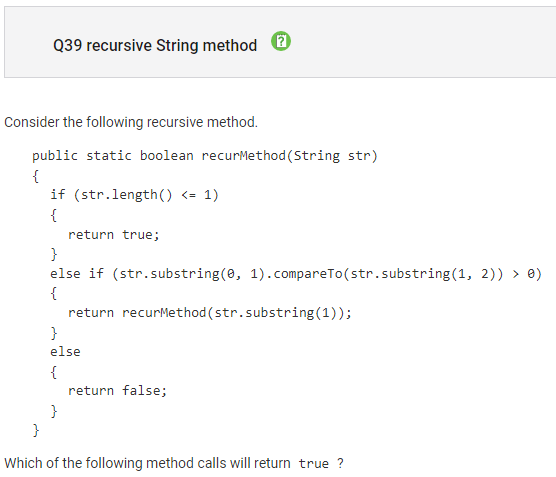The width and height of the screenshot is (556, 477).
Task: Click the monospace 'true' word in the question
Action: (313, 464)
